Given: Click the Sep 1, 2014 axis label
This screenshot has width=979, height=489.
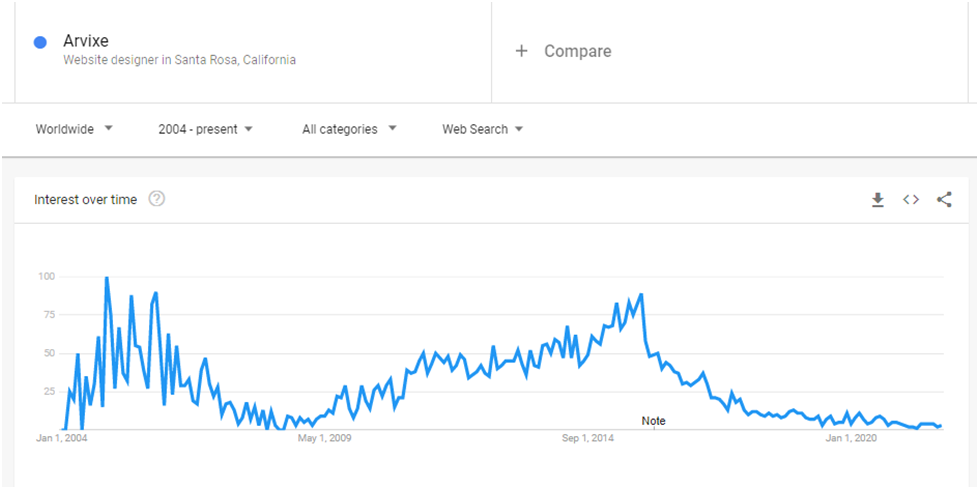Looking at the screenshot, I should [588, 438].
